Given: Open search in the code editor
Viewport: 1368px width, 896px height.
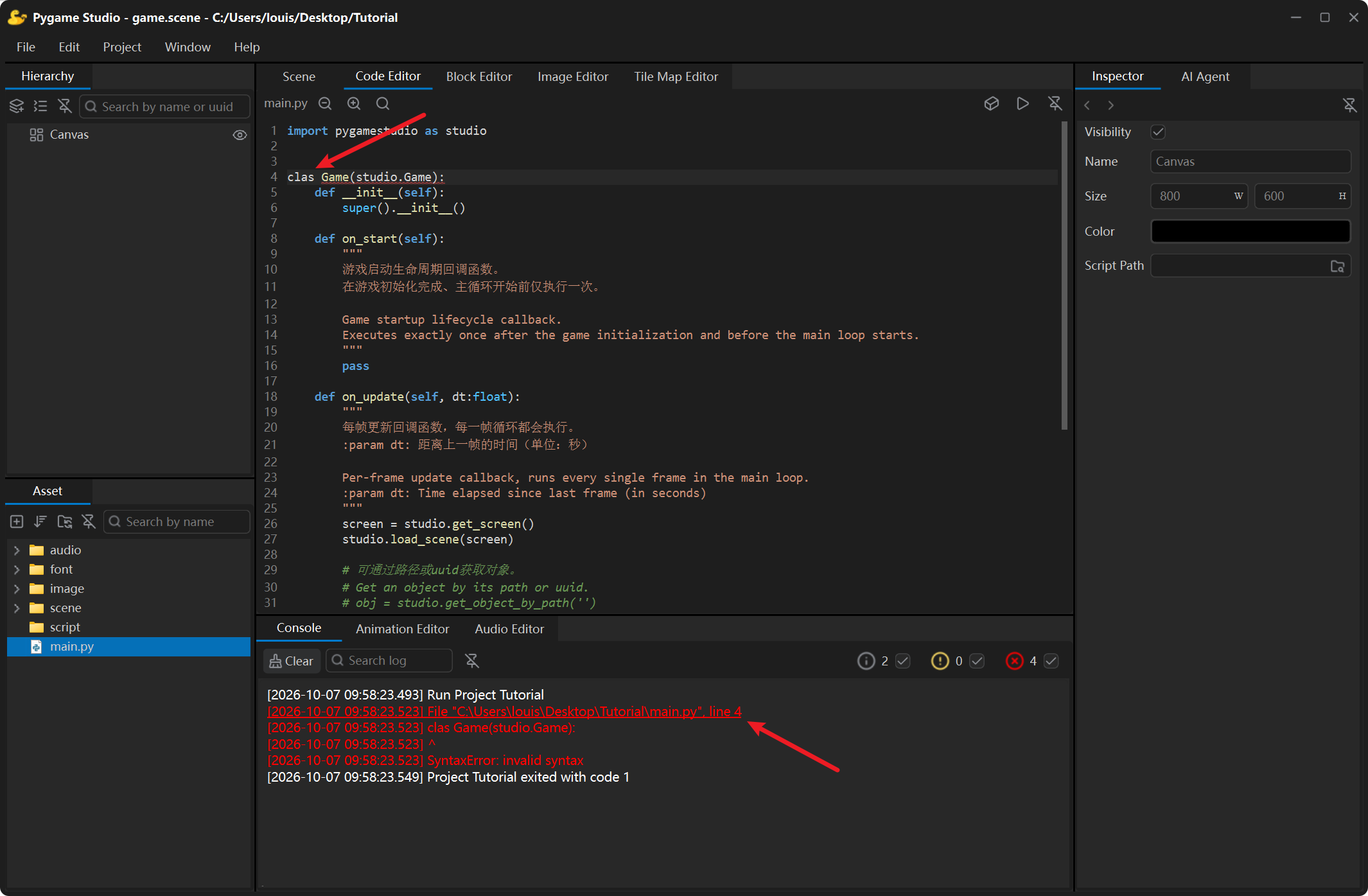Looking at the screenshot, I should 383,103.
